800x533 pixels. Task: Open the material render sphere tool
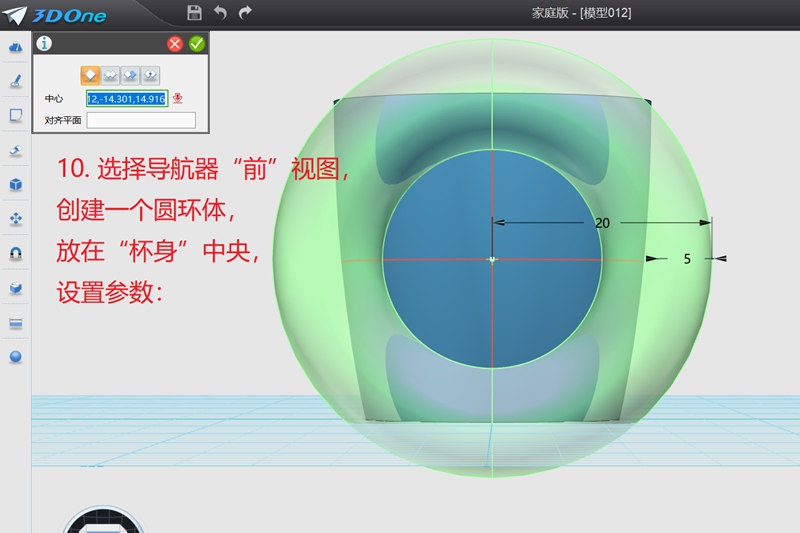pyautogui.click(x=16, y=357)
